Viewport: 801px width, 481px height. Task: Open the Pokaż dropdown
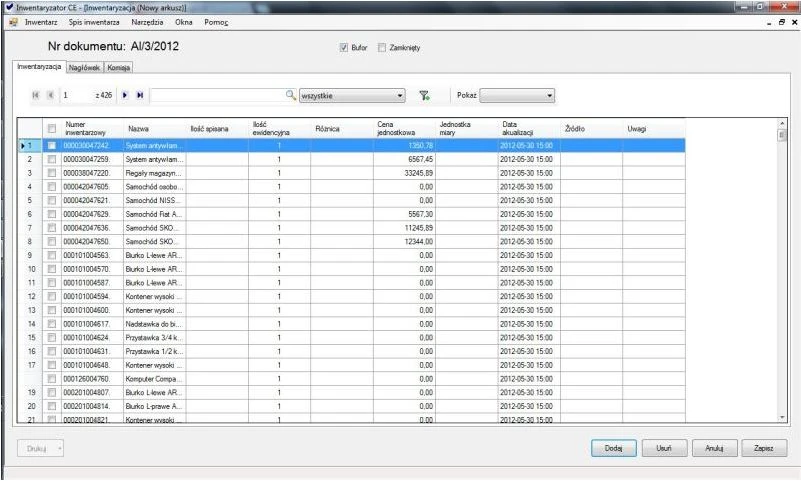pos(517,95)
